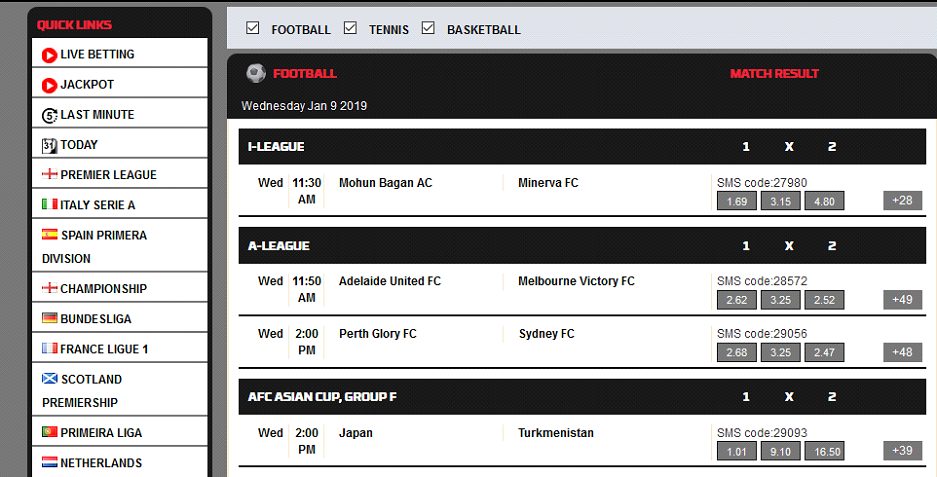Toggle the Basketball filter checkbox
The width and height of the screenshot is (937, 477).
click(428, 27)
